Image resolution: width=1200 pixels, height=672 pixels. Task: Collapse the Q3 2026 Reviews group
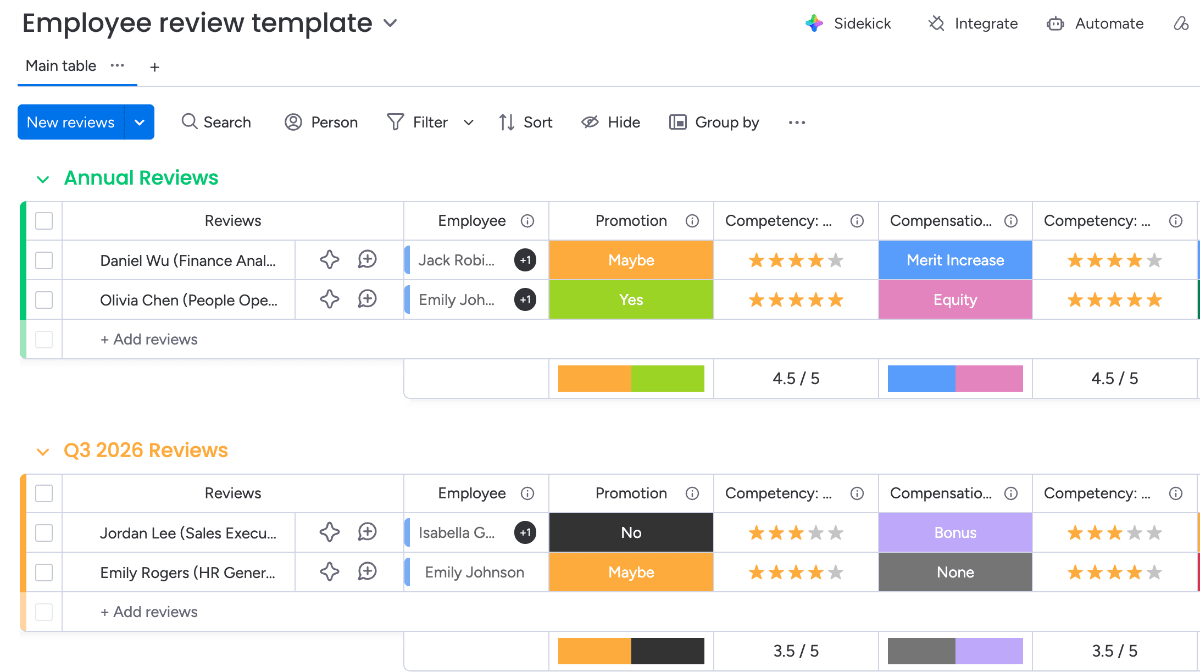(42, 452)
